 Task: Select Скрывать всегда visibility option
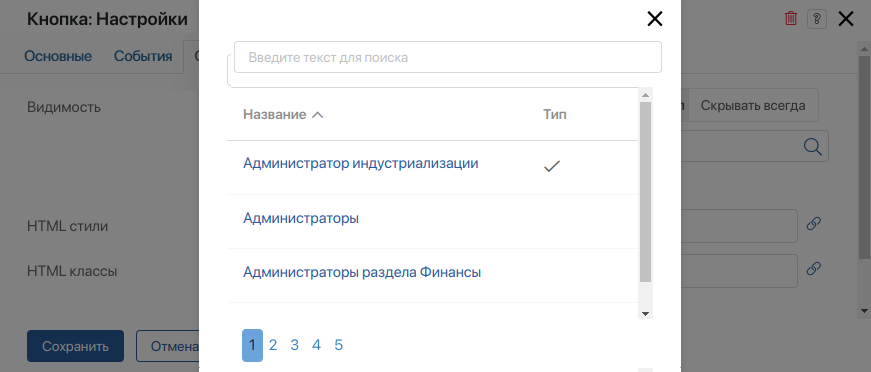point(753,105)
